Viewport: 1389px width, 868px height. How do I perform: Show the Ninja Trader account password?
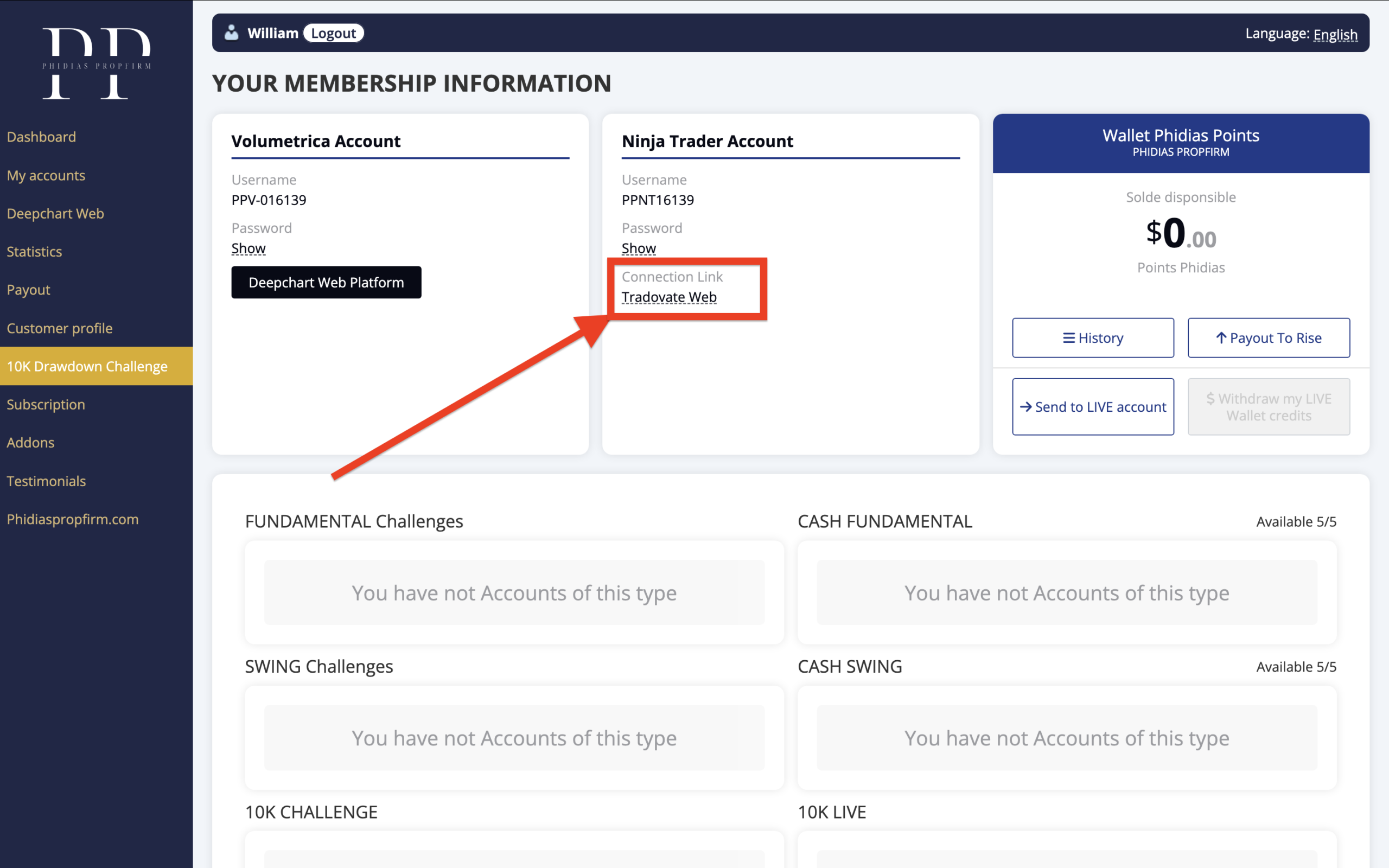[639, 248]
